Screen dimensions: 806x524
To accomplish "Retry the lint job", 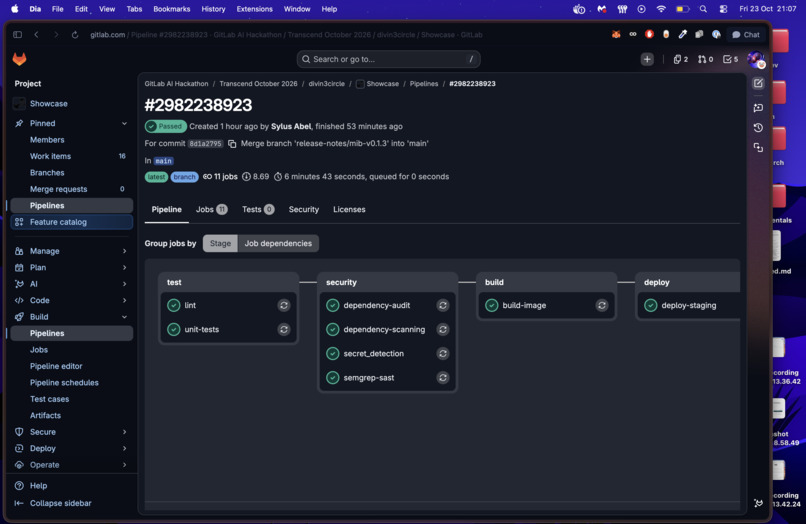I will pyautogui.click(x=284, y=305).
